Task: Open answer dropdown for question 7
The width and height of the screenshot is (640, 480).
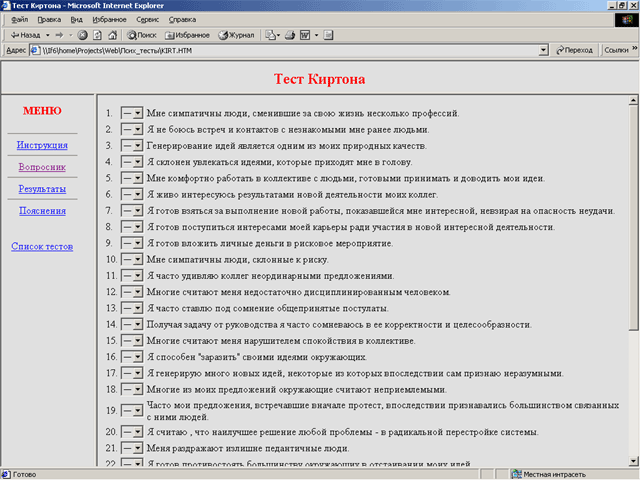Action: coord(131,211)
